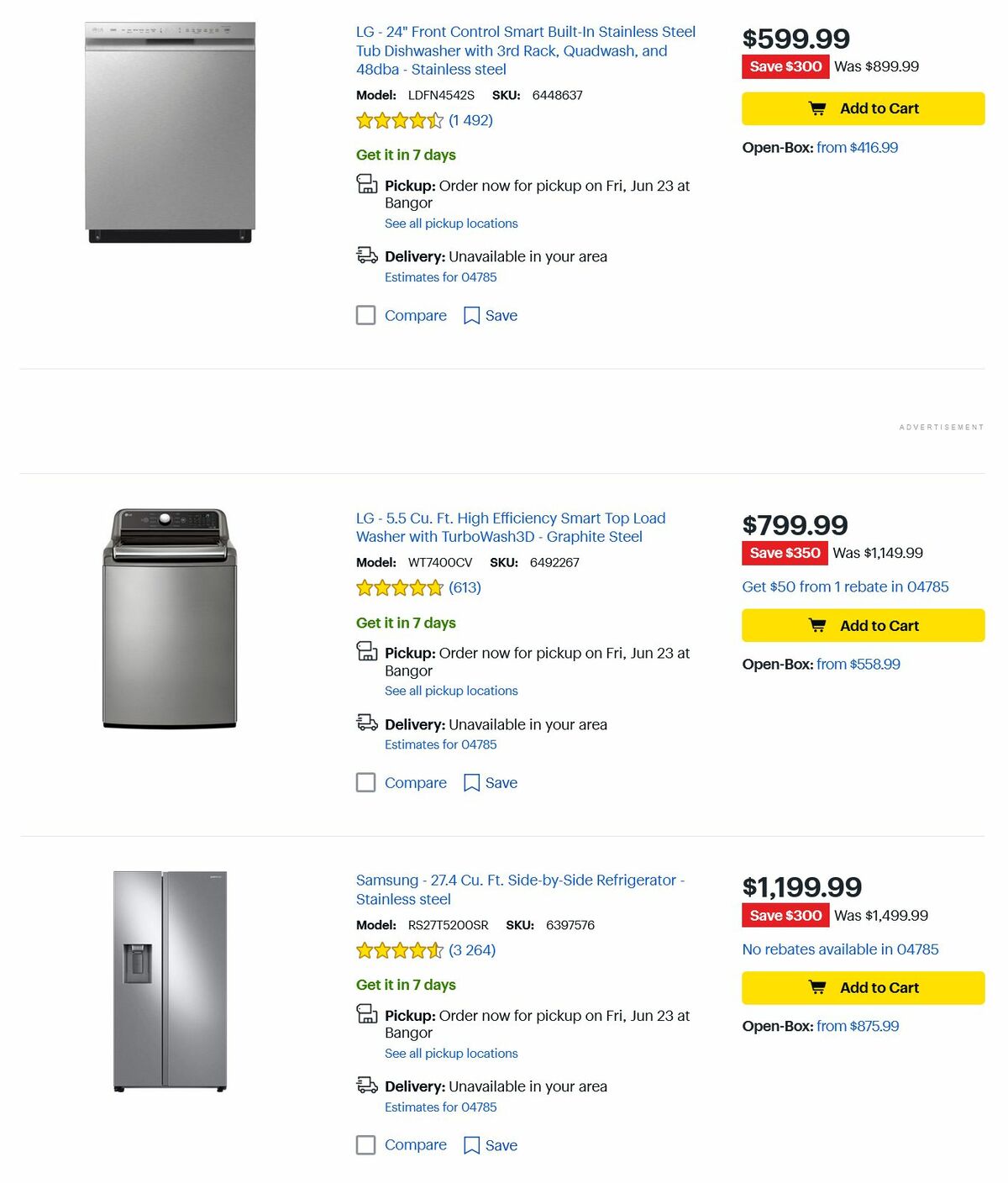Open Estimates for 04785 on the refrigerator listing
Viewport: 1008px width, 1183px height.
coord(440,1107)
